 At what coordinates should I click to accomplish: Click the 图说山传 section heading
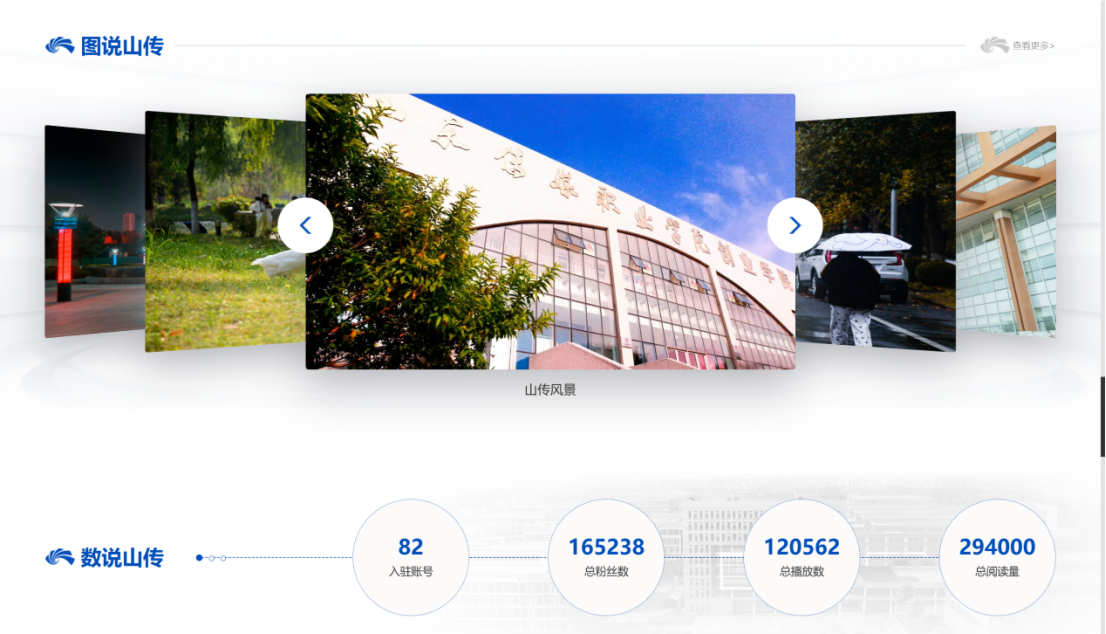[x=121, y=46]
